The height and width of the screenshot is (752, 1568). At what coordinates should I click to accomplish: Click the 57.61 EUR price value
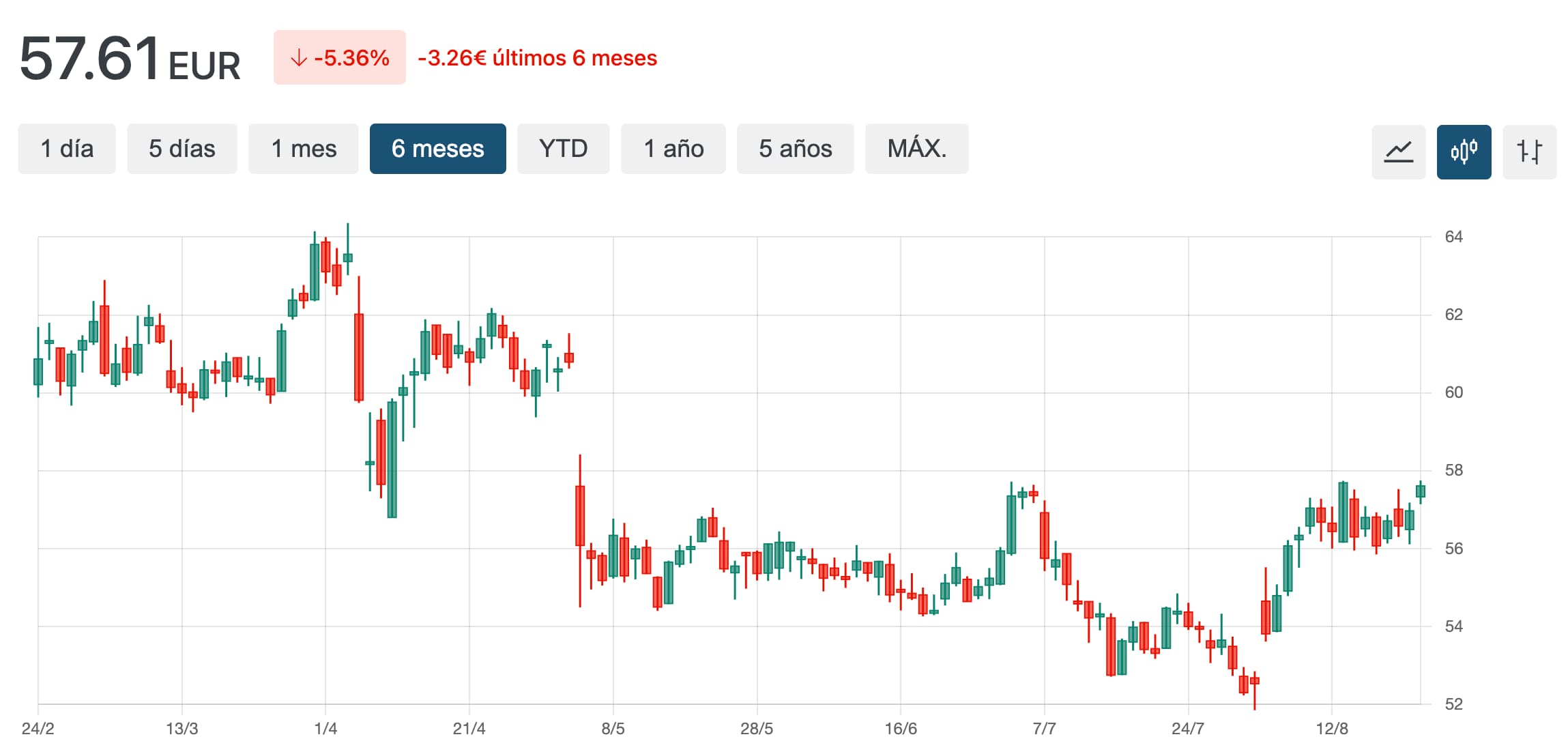tap(130, 59)
